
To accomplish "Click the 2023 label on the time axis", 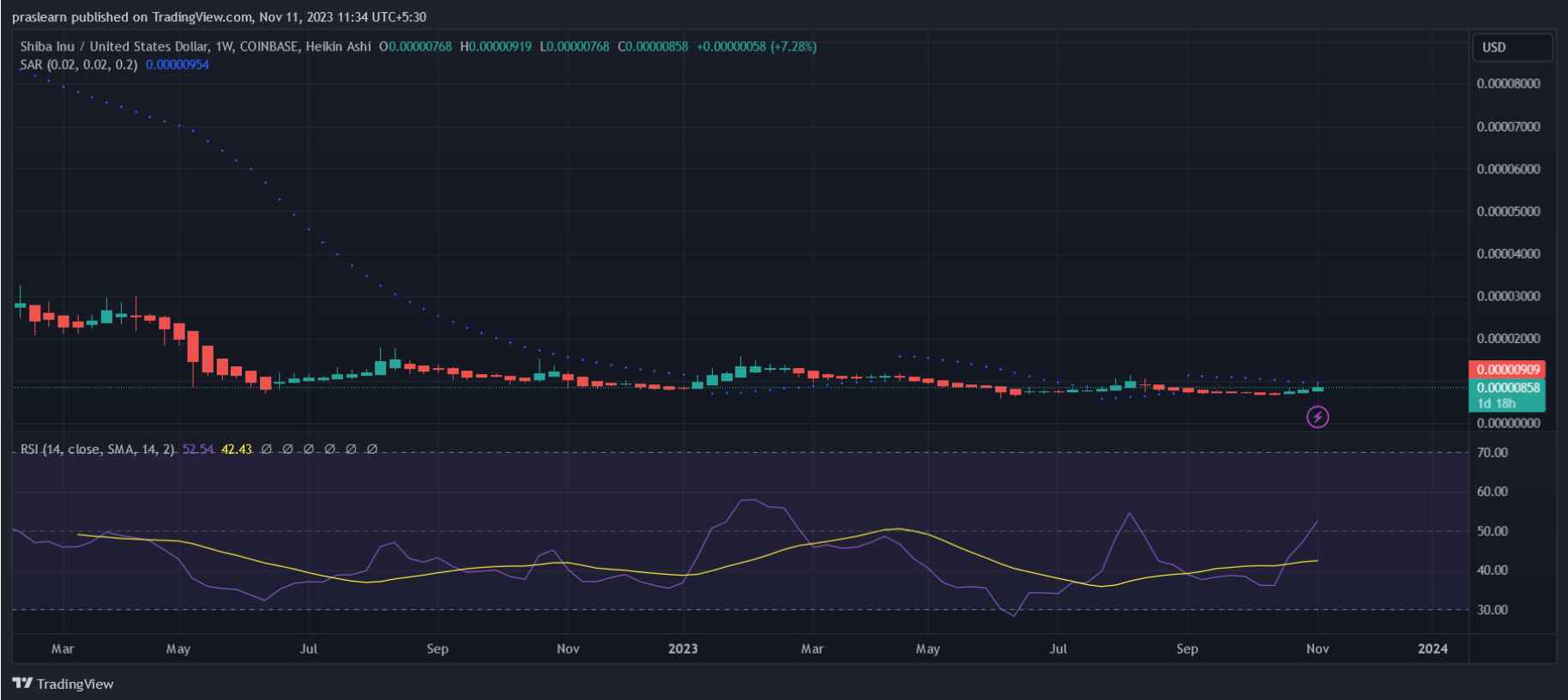I will (x=683, y=649).
